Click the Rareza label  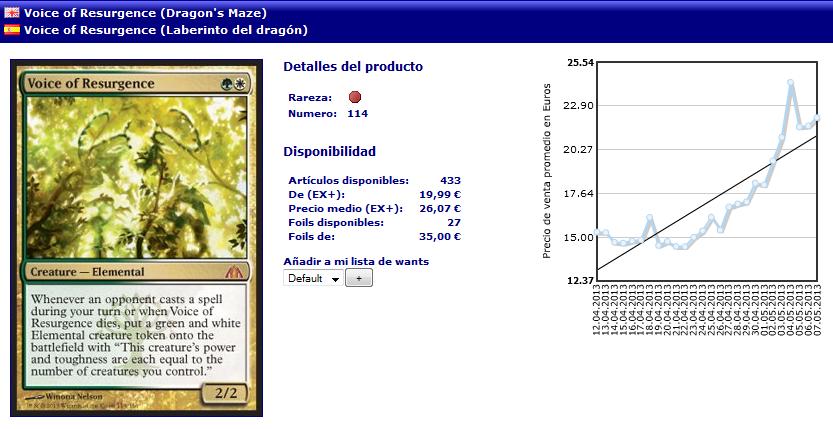[x=310, y=98]
